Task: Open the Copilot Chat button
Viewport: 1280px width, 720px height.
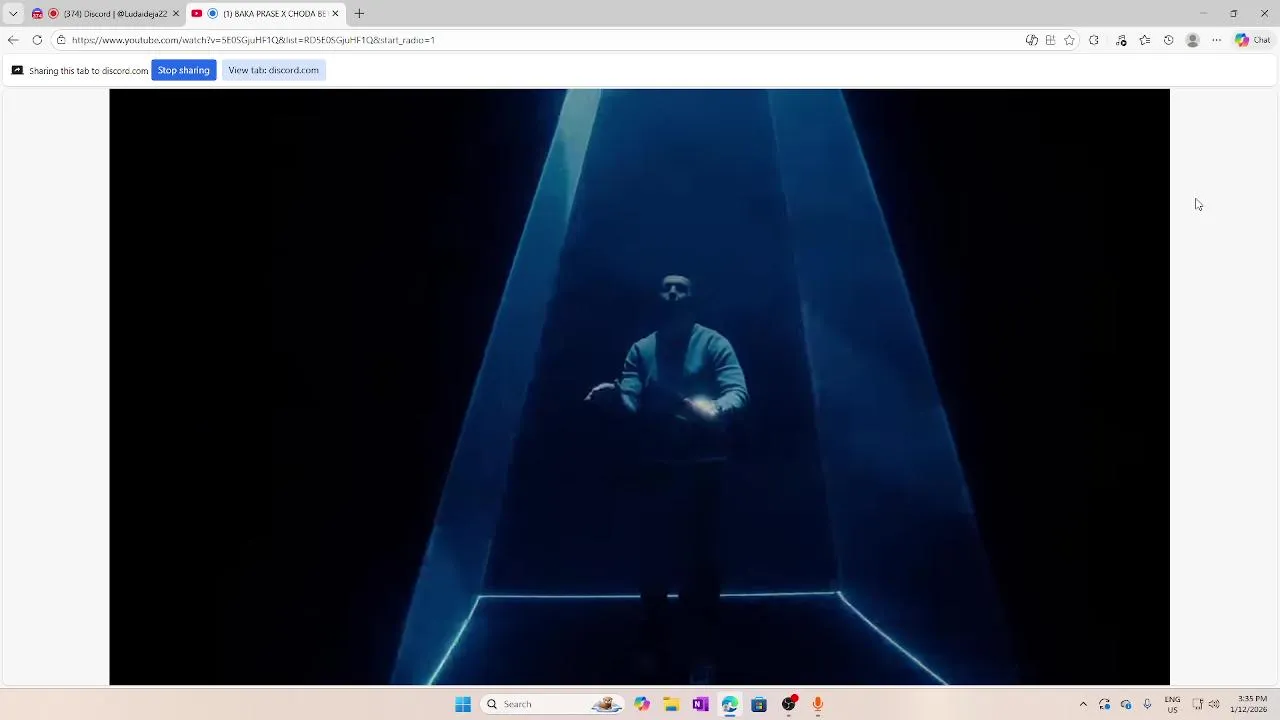Action: [x=1253, y=40]
